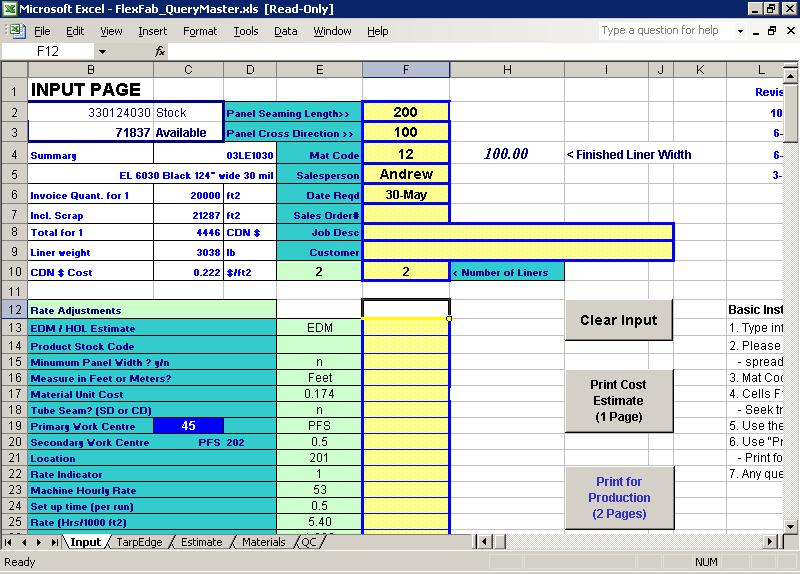This screenshot has height=574, width=800.
Task: Click the empty Sales Order# input cell
Action: [406, 215]
